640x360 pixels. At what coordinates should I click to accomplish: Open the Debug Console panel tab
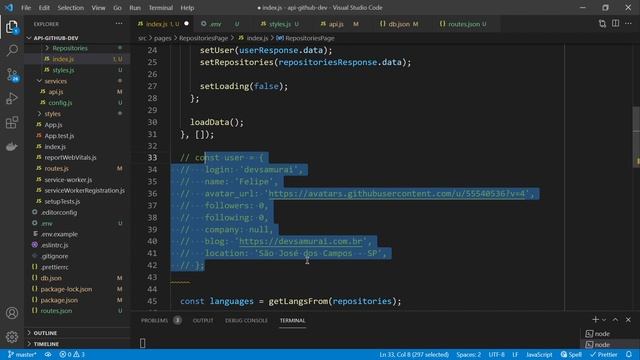[x=247, y=320]
